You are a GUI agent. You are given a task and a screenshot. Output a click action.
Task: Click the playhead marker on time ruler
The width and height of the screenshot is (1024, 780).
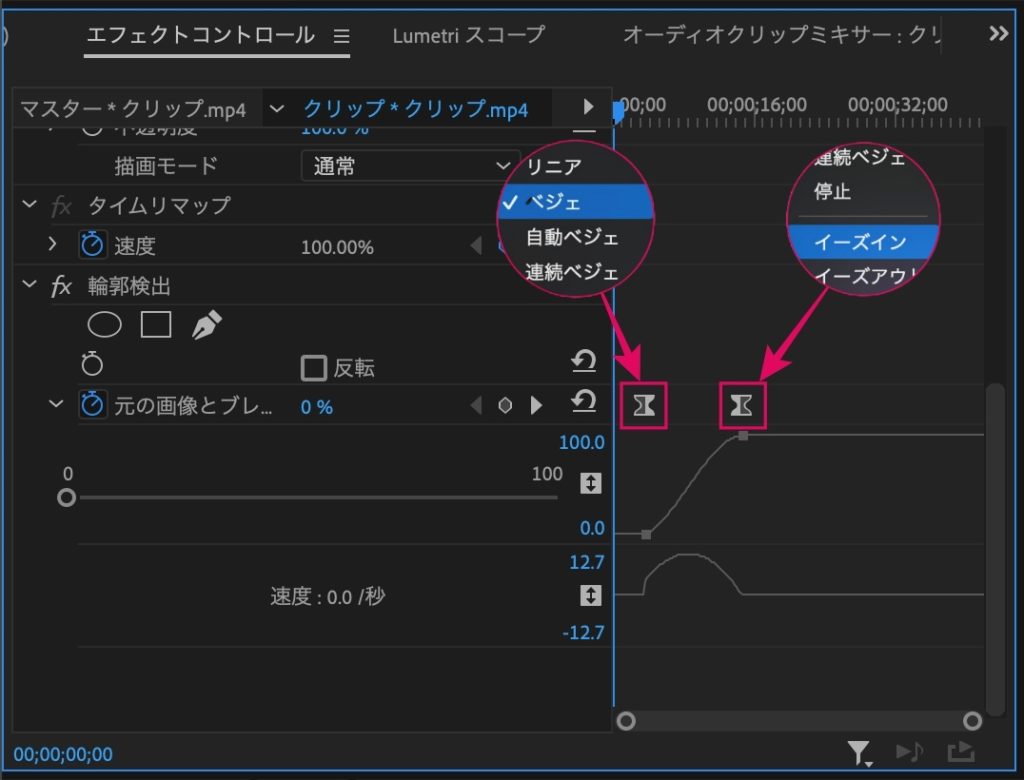617,112
